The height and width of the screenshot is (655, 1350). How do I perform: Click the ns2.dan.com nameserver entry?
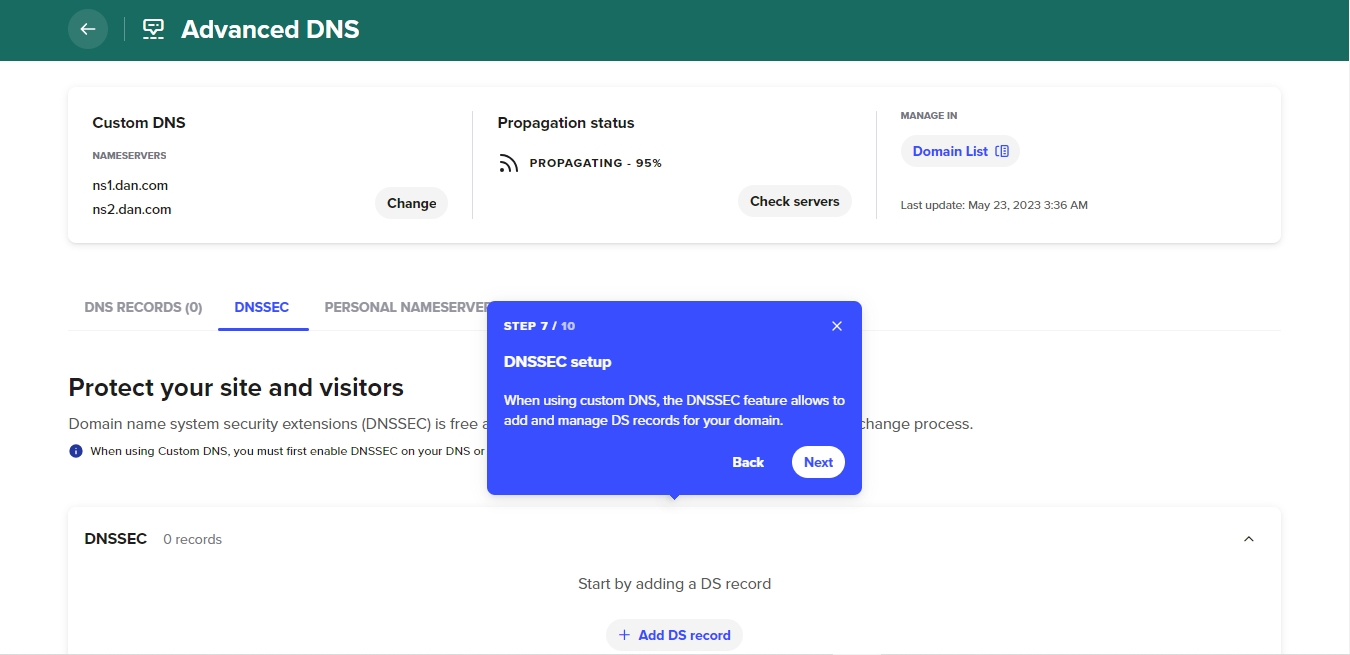coord(132,209)
